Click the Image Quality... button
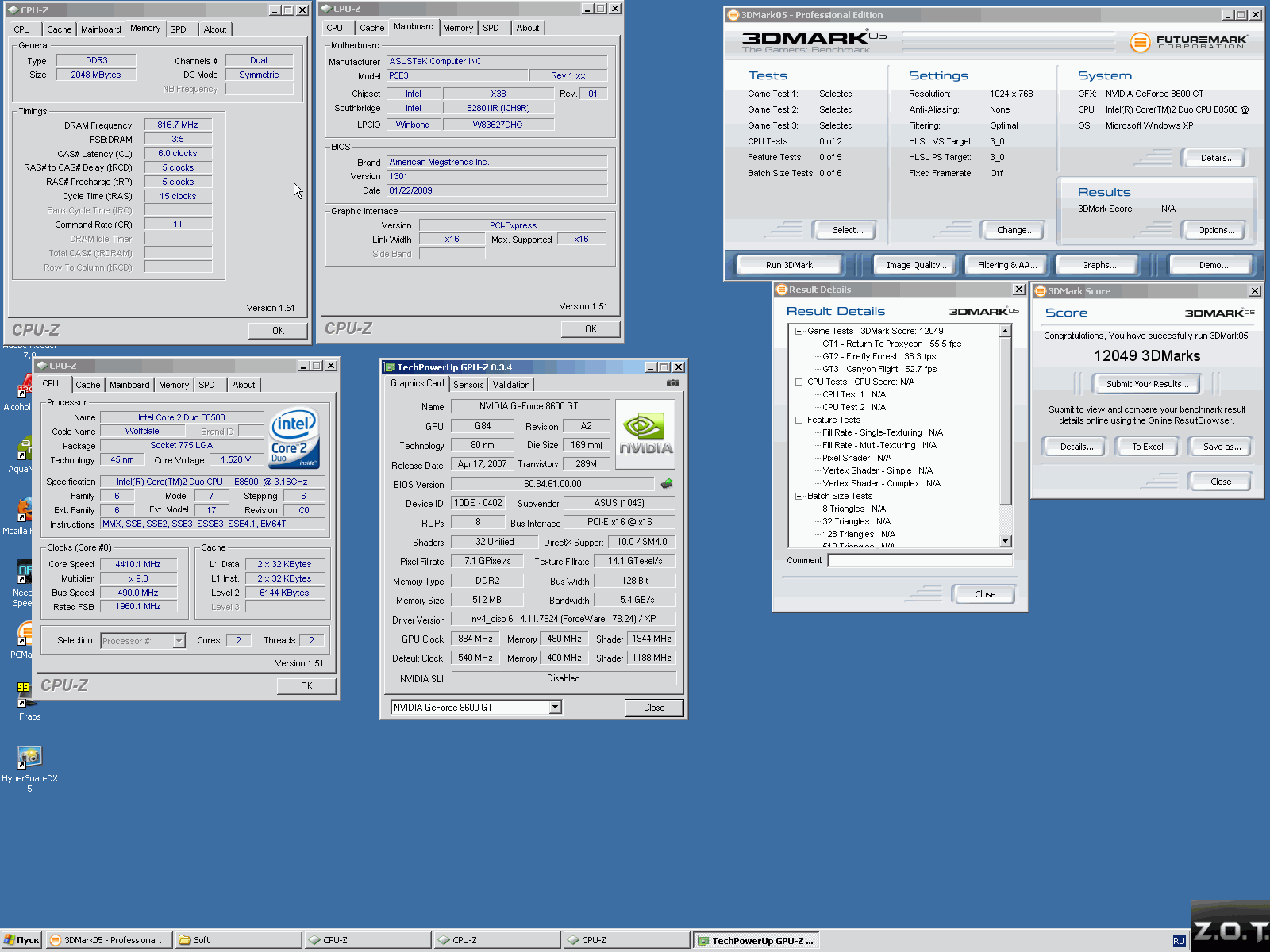The height and width of the screenshot is (952, 1270). click(x=917, y=265)
